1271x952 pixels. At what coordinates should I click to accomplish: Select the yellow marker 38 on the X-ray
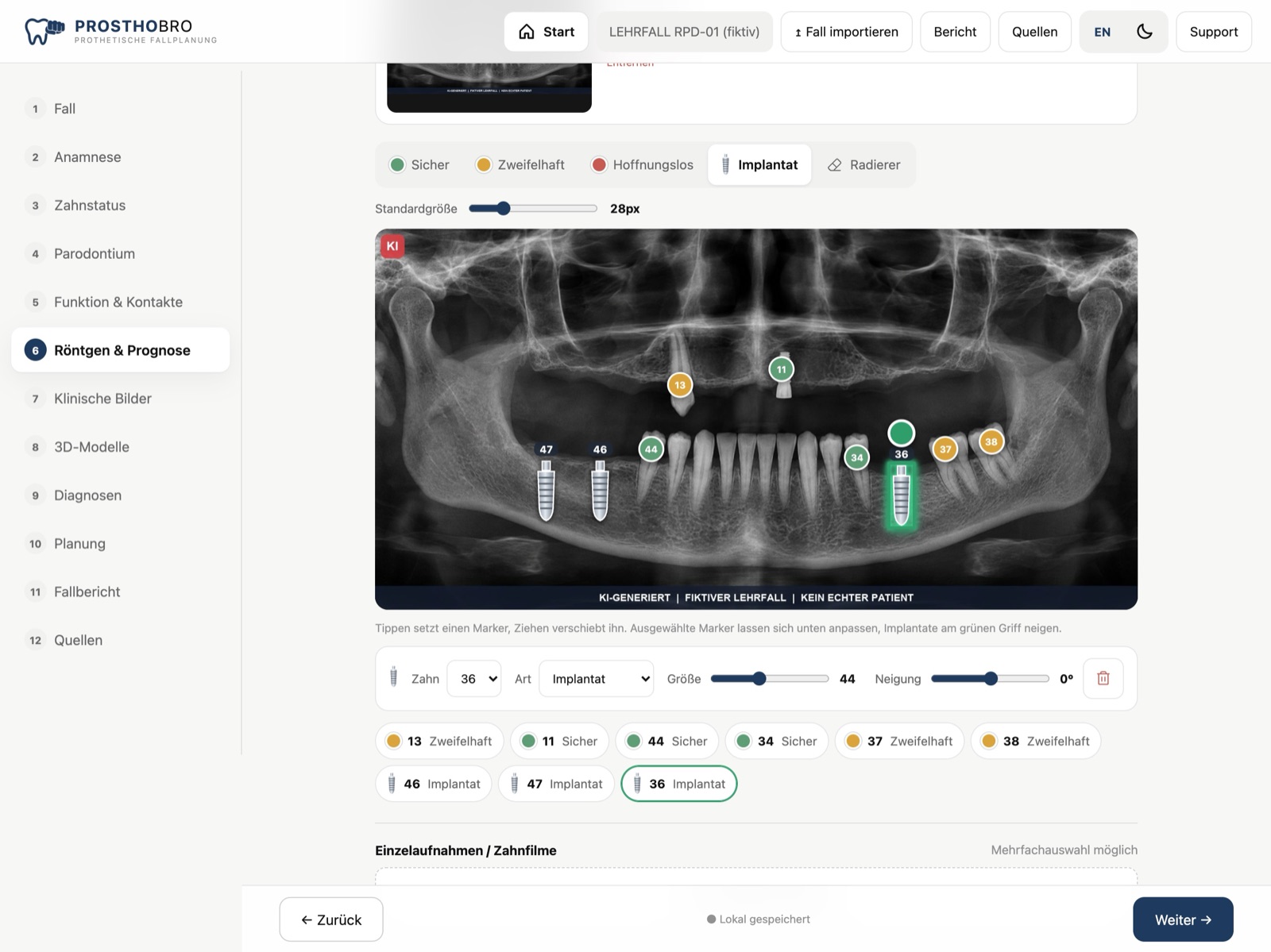tap(991, 442)
